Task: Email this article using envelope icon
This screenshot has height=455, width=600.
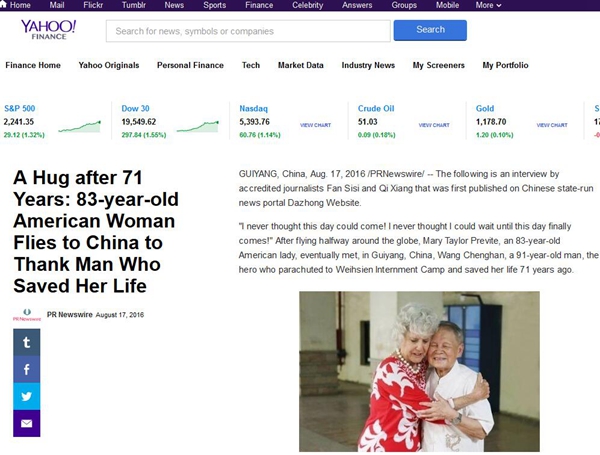Action: point(26,424)
